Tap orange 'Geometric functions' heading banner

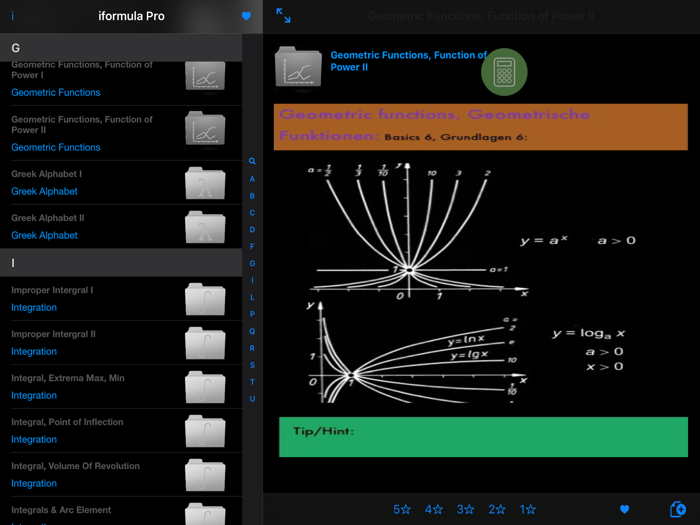coord(481,127)
